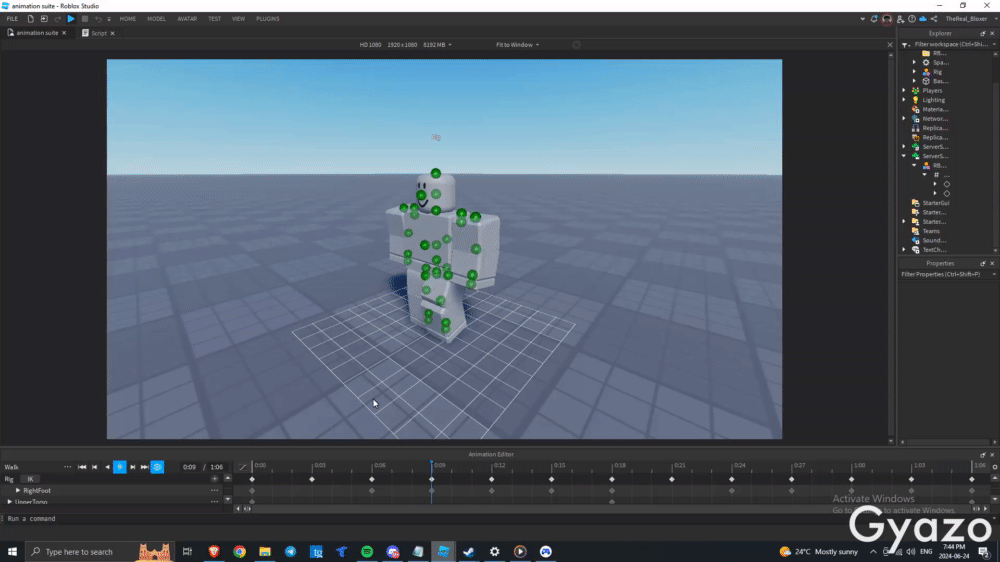
Task: Click the open/import file icon in the toolbar
Action: click(x=44, y=18)
